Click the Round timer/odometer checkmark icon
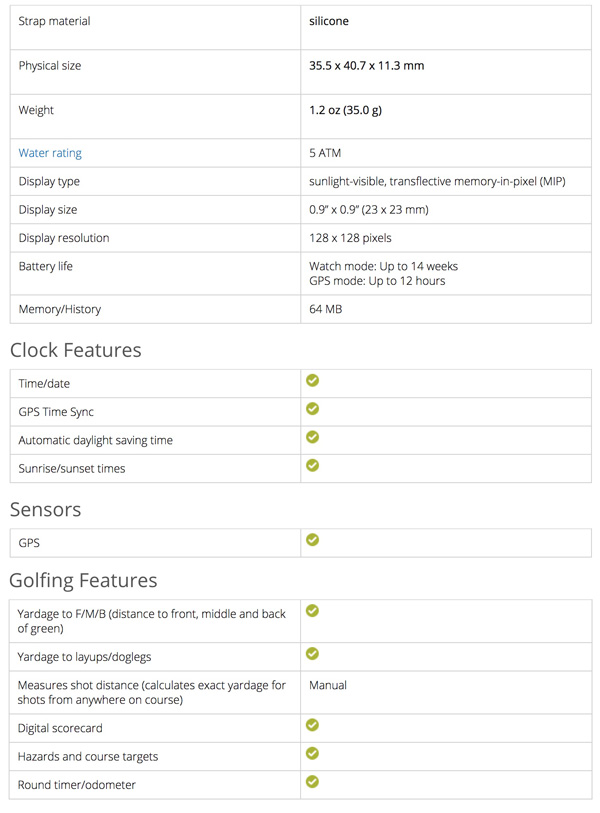 (312, 781)
